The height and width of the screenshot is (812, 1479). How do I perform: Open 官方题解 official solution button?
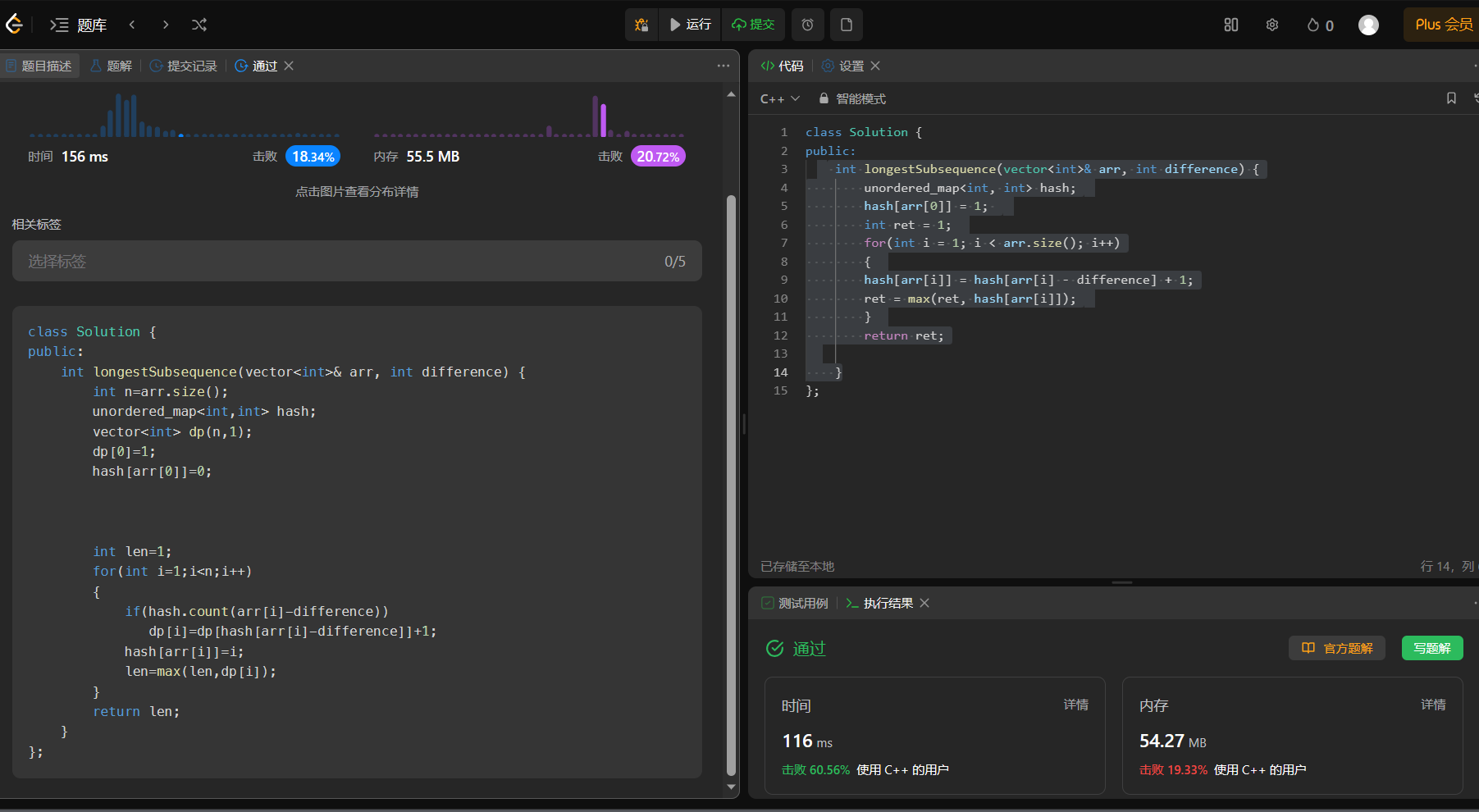click(x=1337, y=648)
